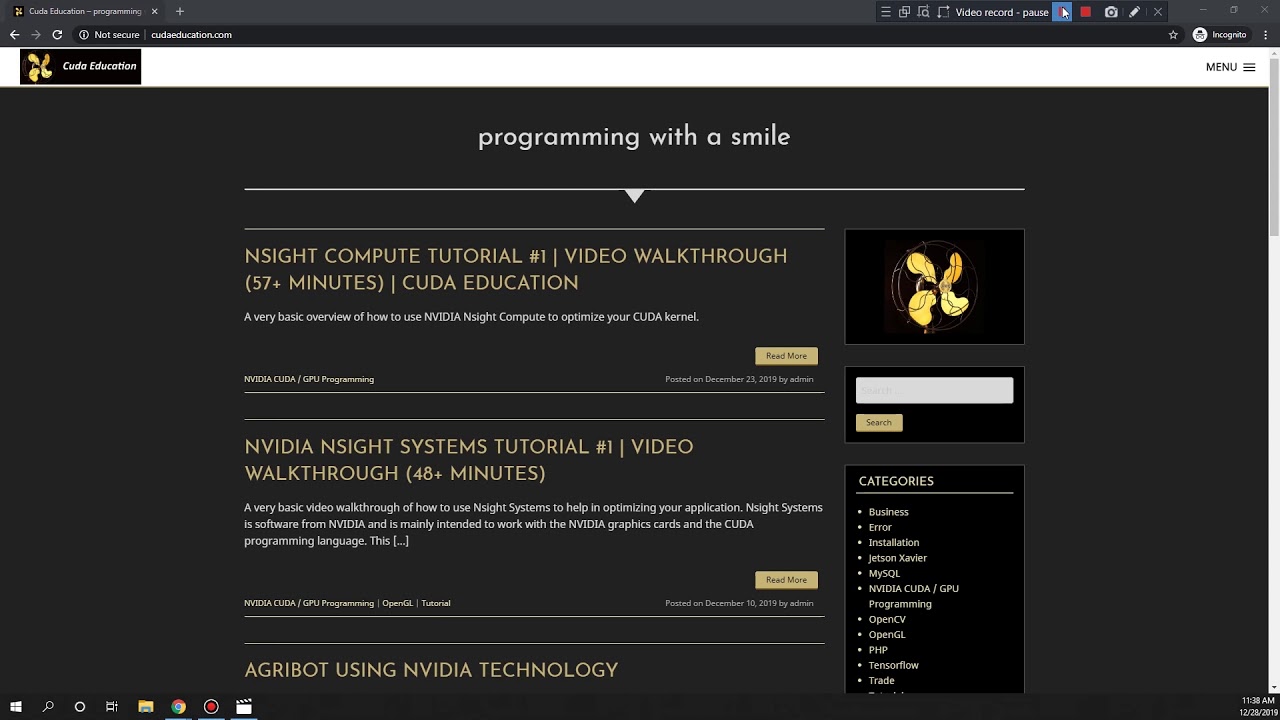Screen dimensions: 1280x720
Task: Click the Incognito profile indicator
Action: click(1220, 34)
